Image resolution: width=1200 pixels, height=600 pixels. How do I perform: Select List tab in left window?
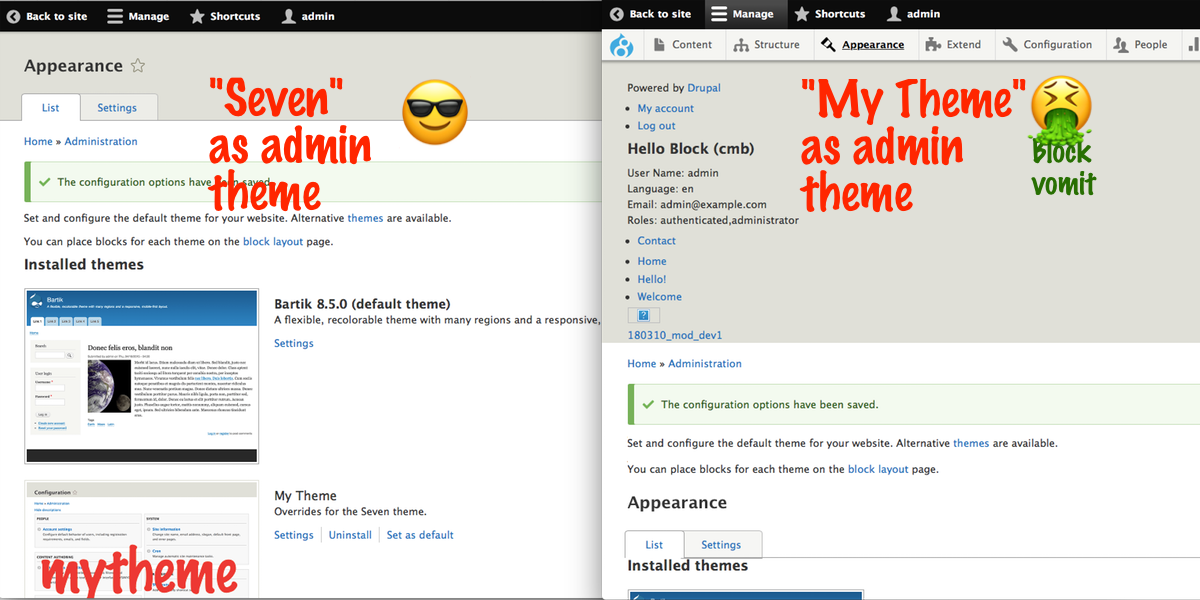click(x=51, y=108)
